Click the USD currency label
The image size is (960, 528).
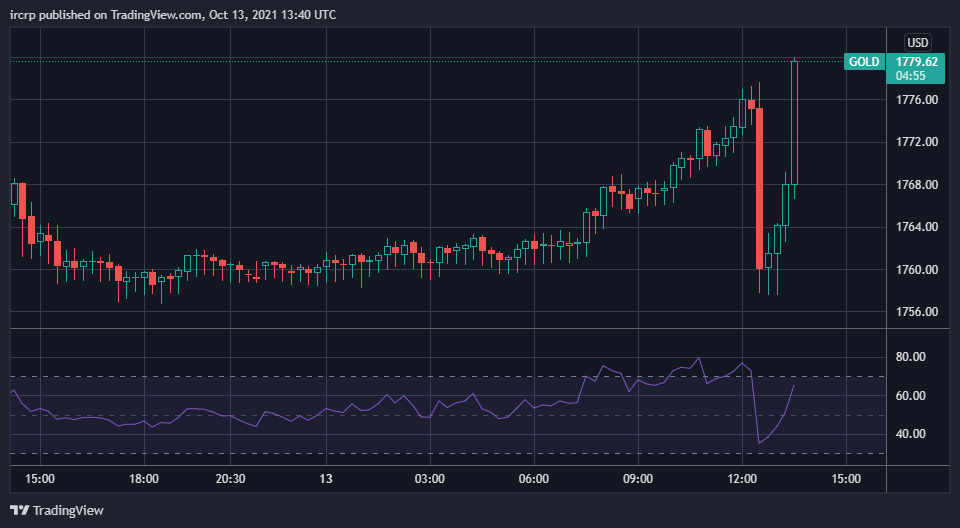click(918, 42)
